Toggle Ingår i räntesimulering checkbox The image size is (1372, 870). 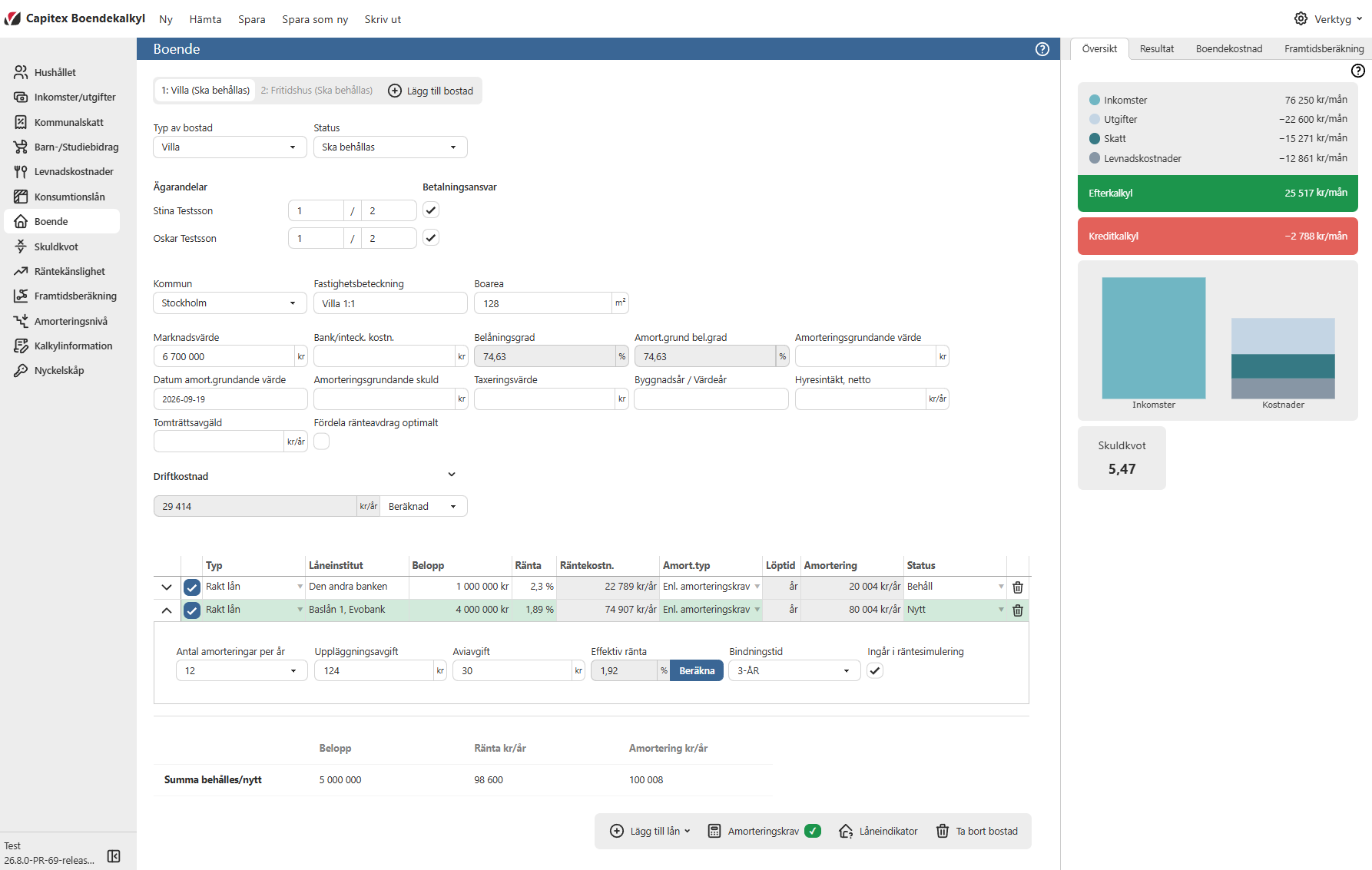(x=875, y=670)
